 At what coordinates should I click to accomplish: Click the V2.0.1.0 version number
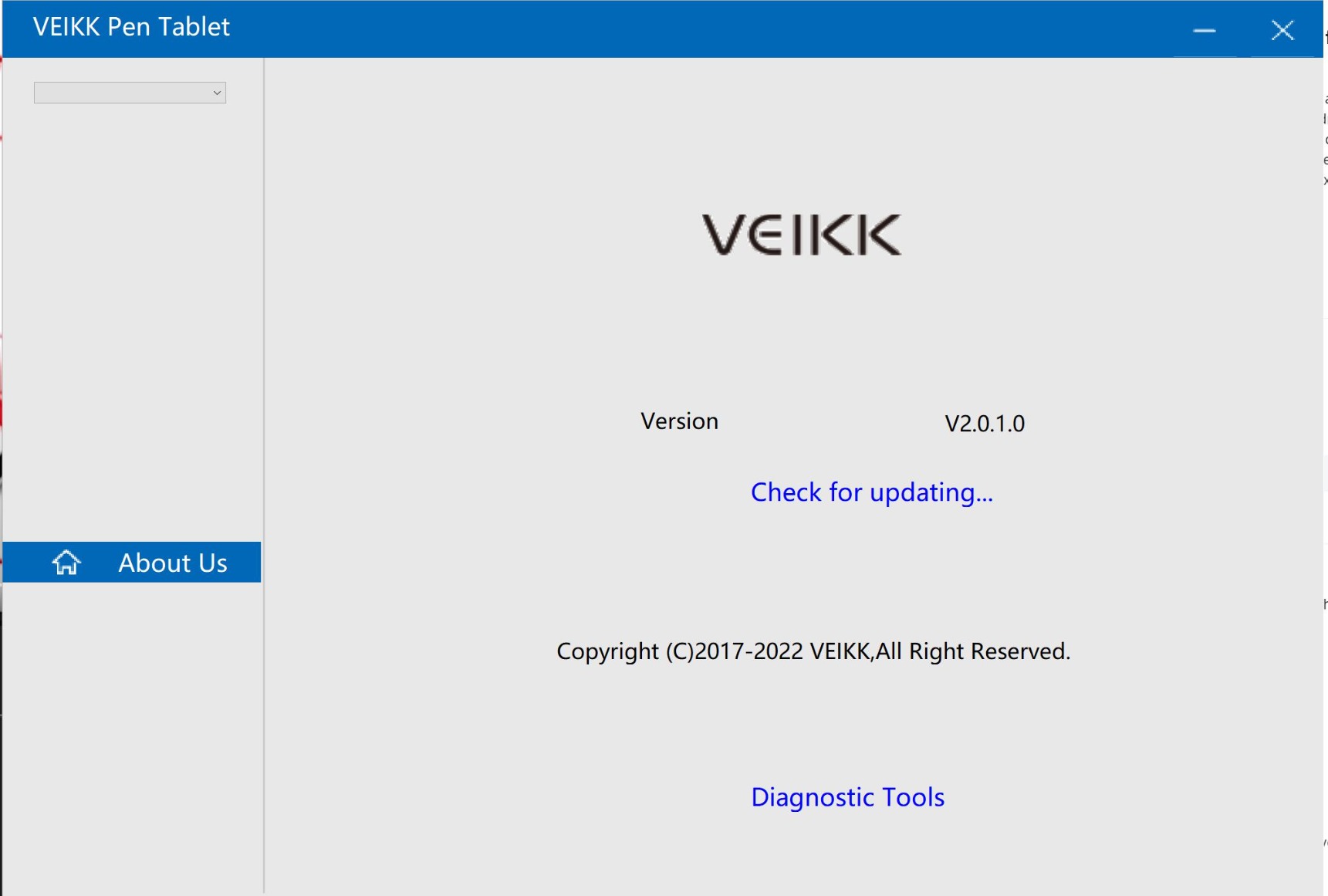pyautogui.click(x=985, y=424)
